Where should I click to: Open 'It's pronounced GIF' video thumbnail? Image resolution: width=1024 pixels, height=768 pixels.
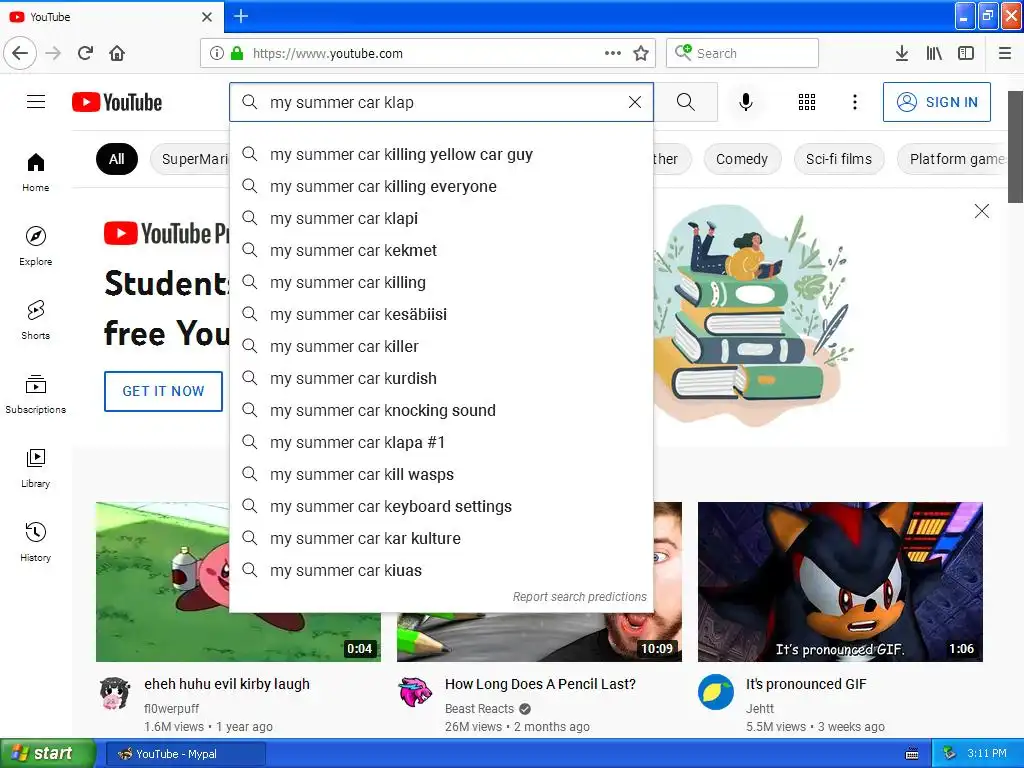pyautogui.click(x=840, y=581)
